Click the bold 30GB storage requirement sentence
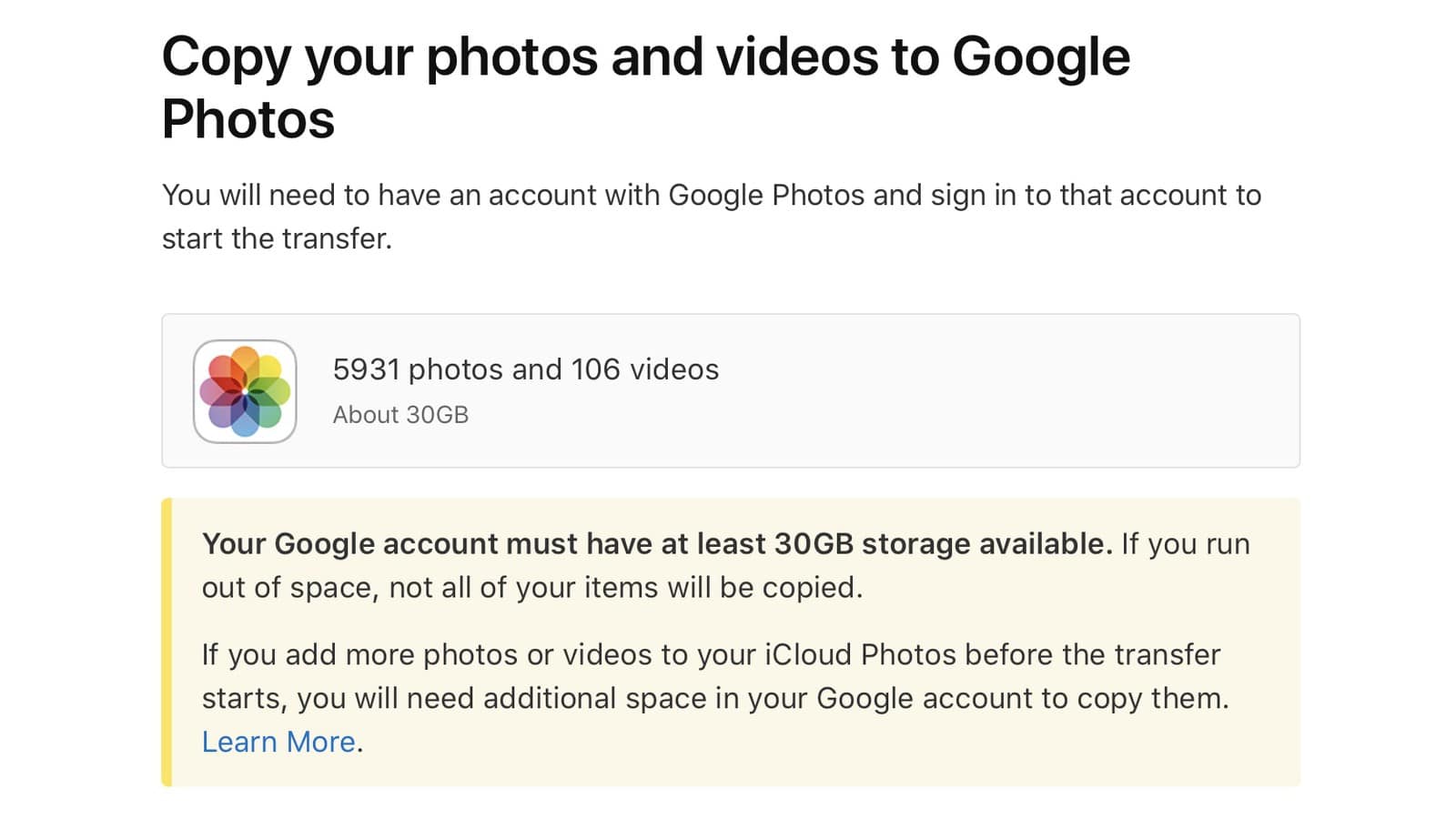 [656, 544]
